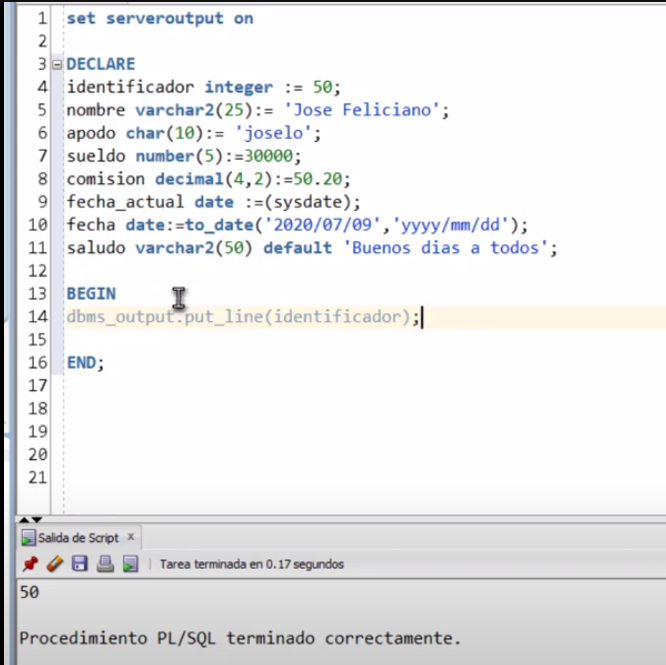
Task: Click output value 50 in results
Action: [29, 592]
